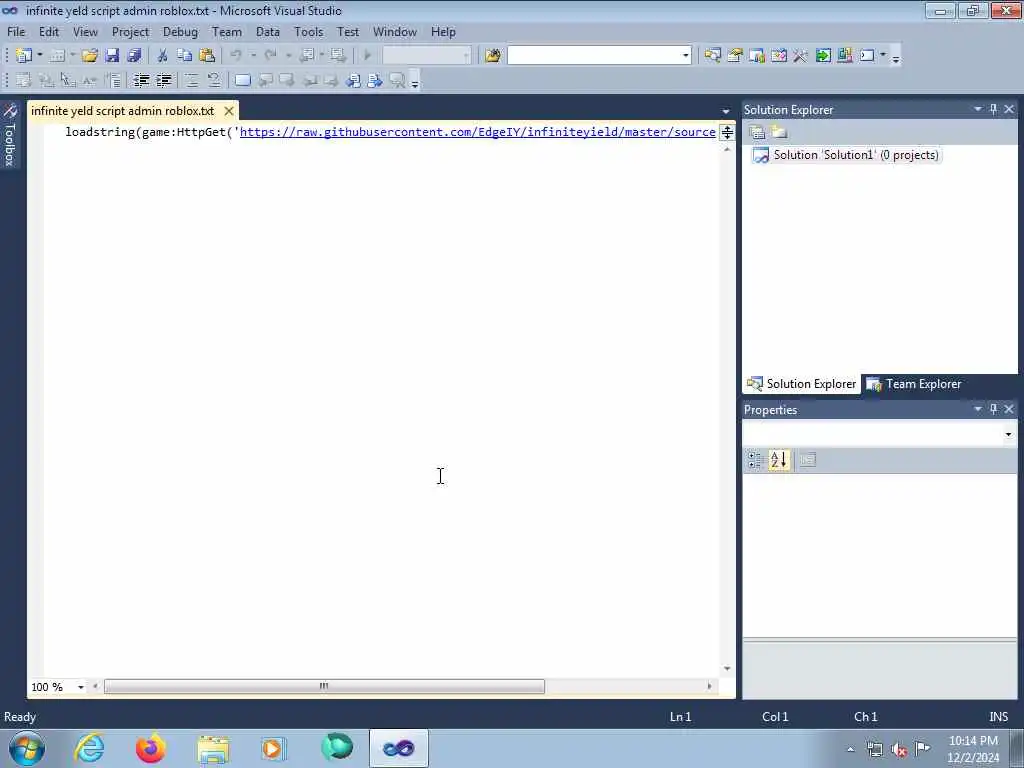Toggle auto-hide pin on Solution Explorer
The width and height of the screenshot is (1024, 768).
[x=993, y=109]
